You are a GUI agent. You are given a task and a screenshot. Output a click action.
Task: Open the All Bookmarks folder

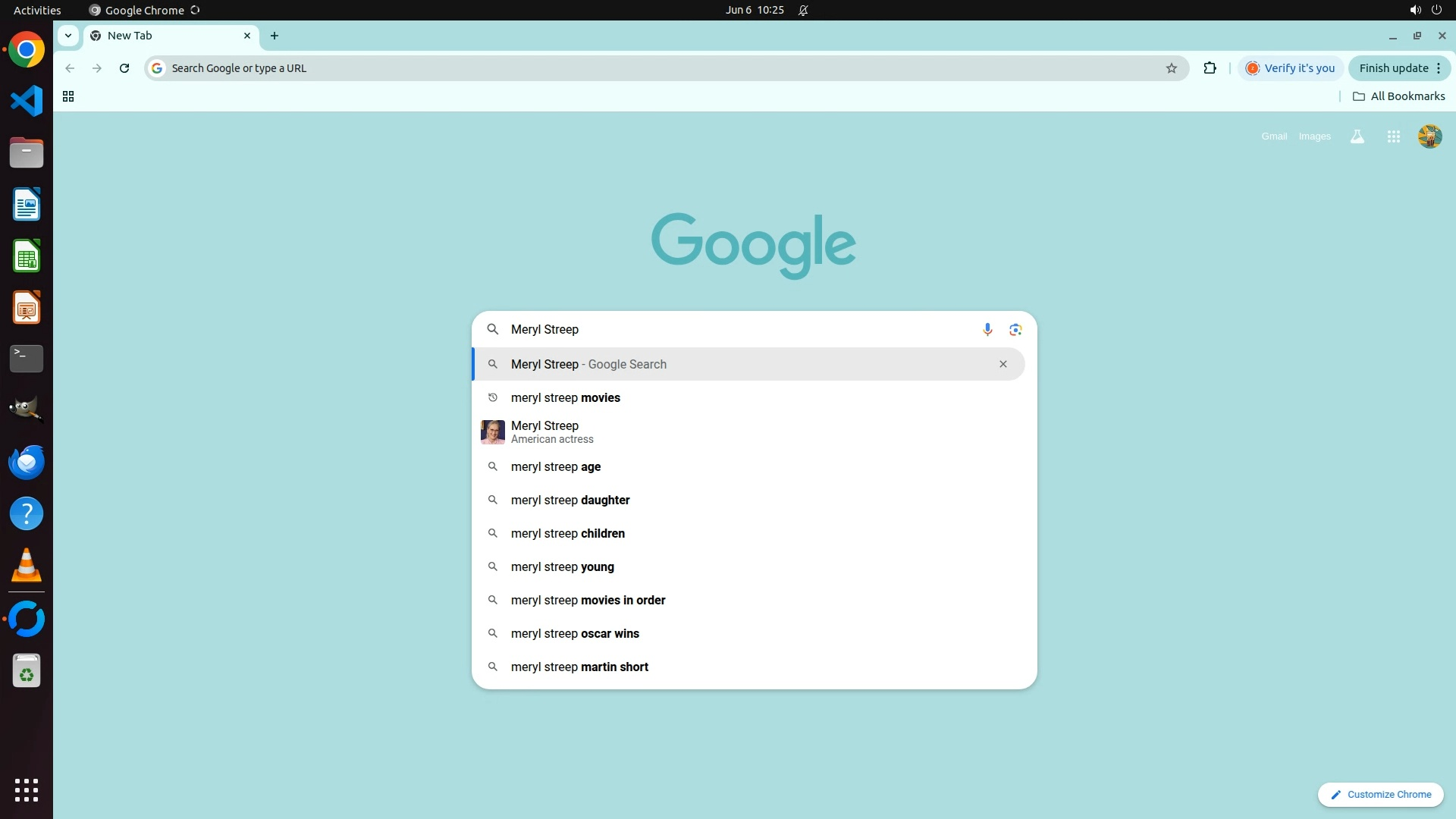tap(1398, 96)
